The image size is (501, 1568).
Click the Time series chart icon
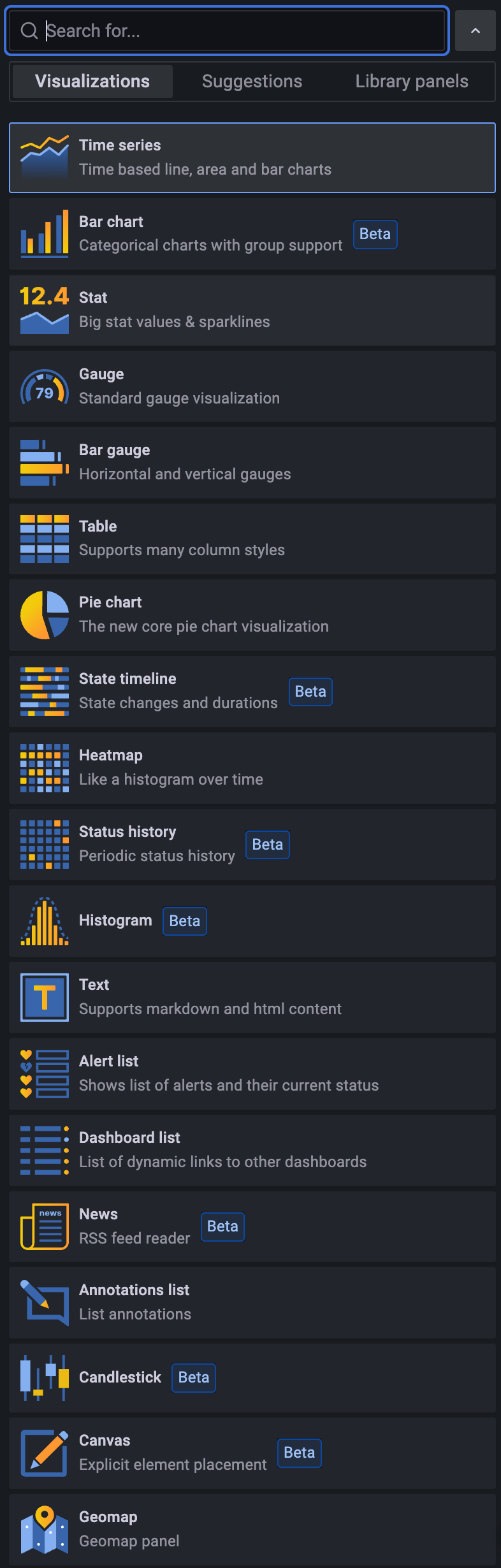click(45, 157)
